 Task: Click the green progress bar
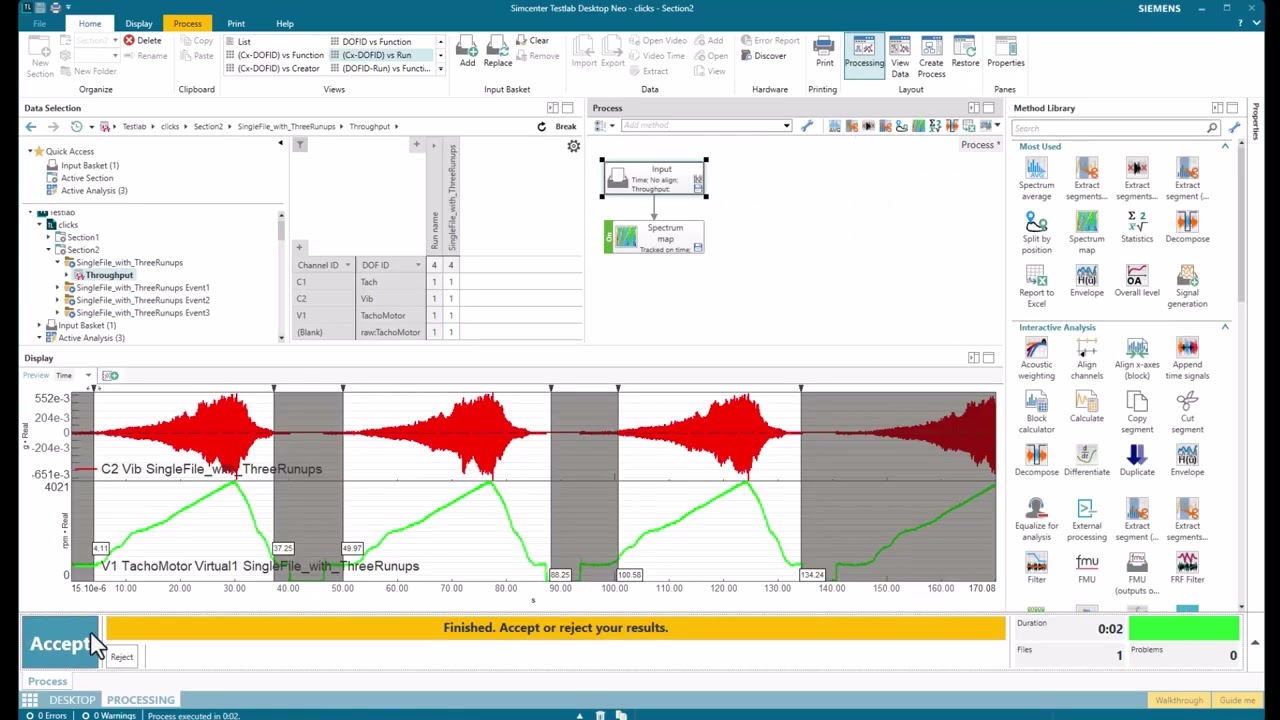1183,629
